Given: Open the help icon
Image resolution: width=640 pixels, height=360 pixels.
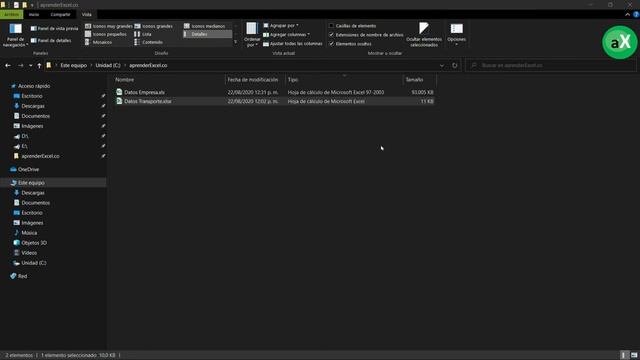Looking at the screenshot, I should (x=636, y=15).
